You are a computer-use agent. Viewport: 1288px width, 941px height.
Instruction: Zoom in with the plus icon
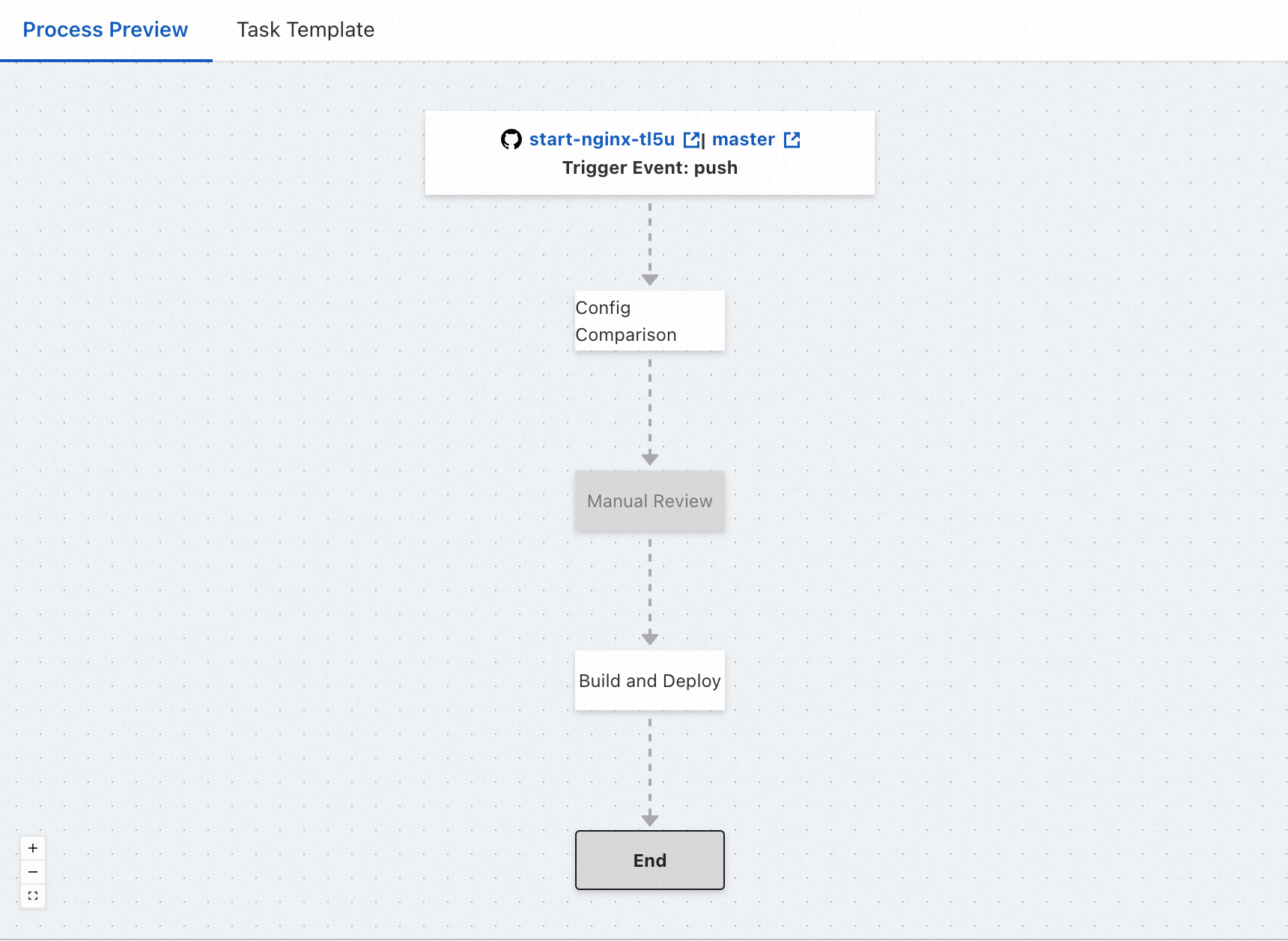33,848
